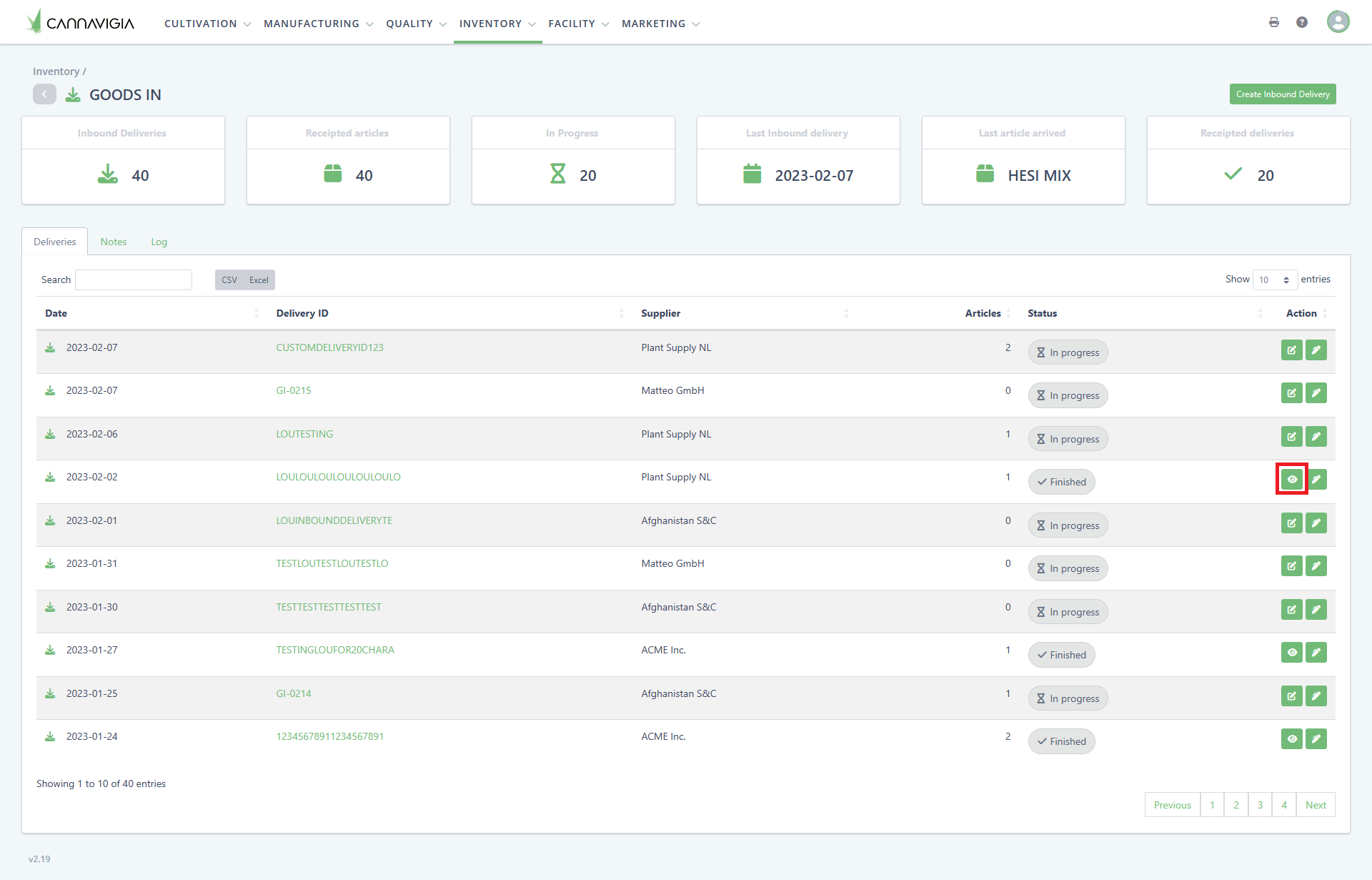Screen dimensions: 1372x880
Task: Click pencil icon for GI-0214 row
Action: coord(1316,696)
